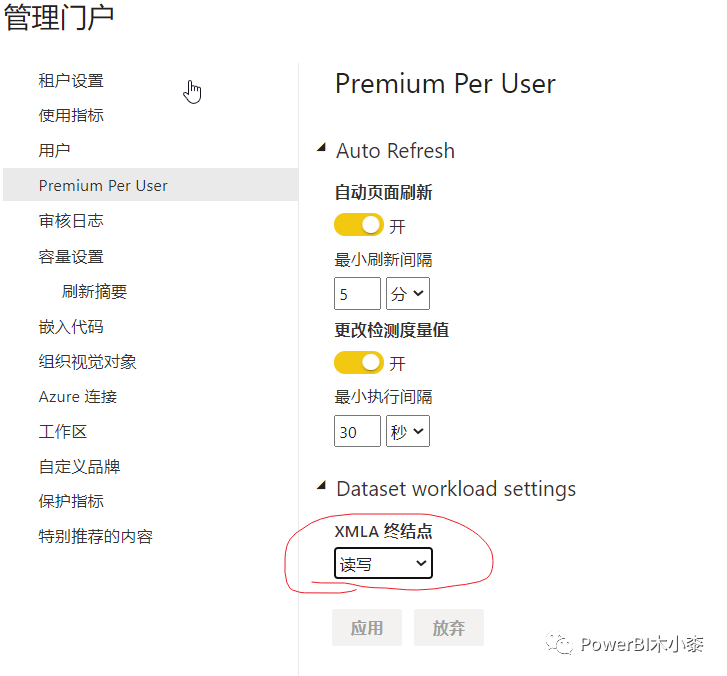Select Premium Per User menu item
The width and height of the screenshot is (727, 676).
(150, 185)
